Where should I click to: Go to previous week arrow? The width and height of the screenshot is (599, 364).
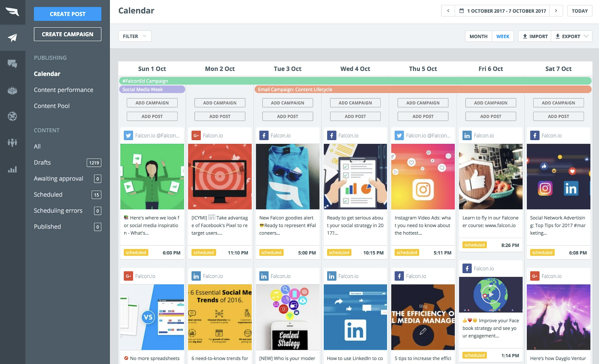point(448,11)
